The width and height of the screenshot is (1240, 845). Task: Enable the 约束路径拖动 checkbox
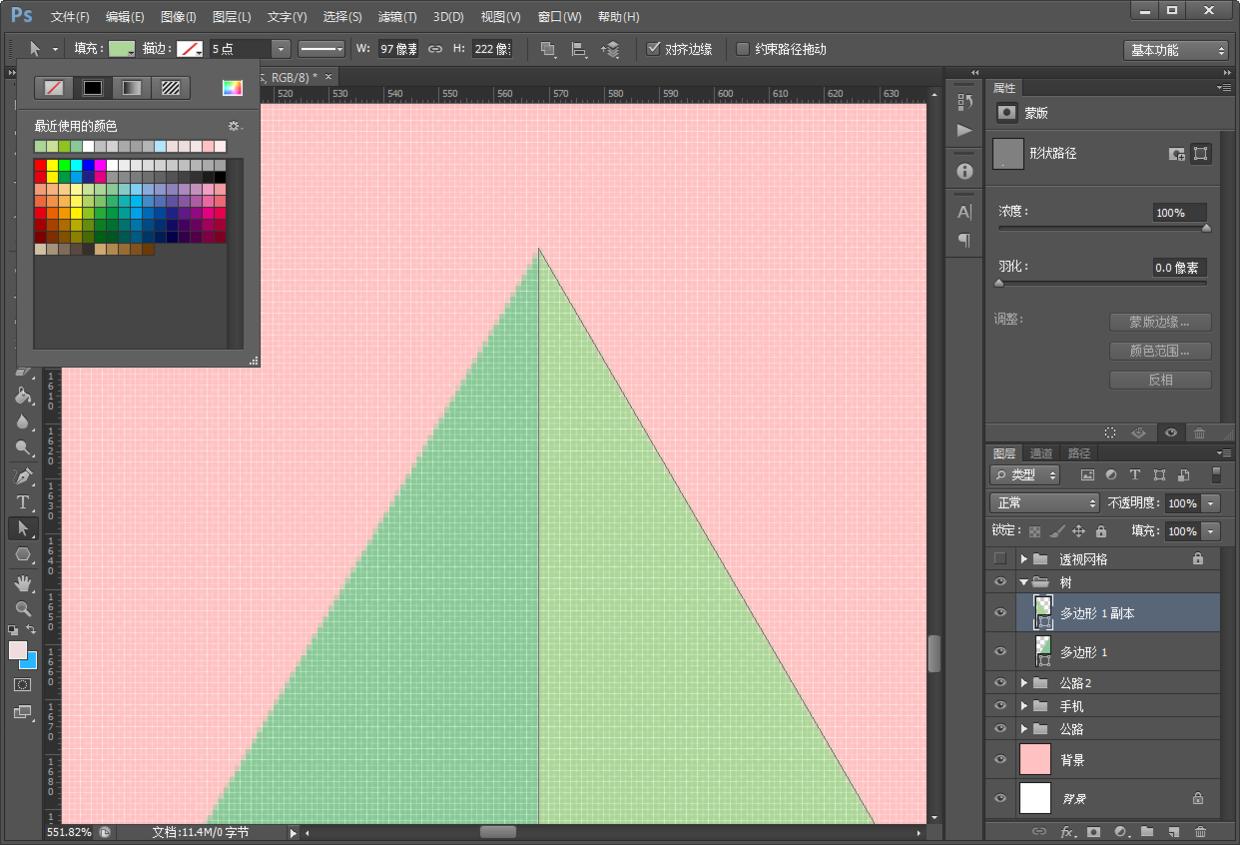click(743, 49)
